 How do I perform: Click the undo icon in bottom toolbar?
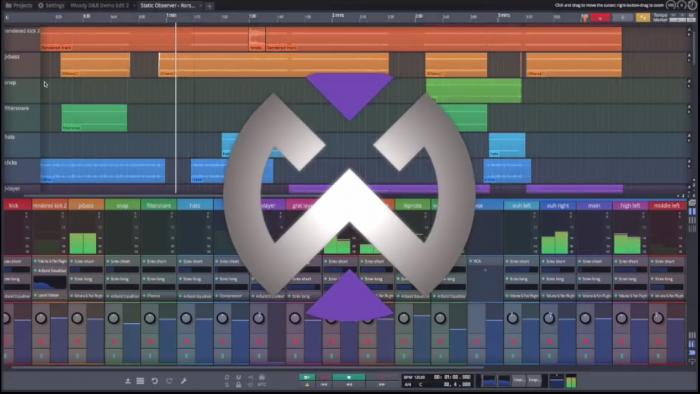(154, 381)
